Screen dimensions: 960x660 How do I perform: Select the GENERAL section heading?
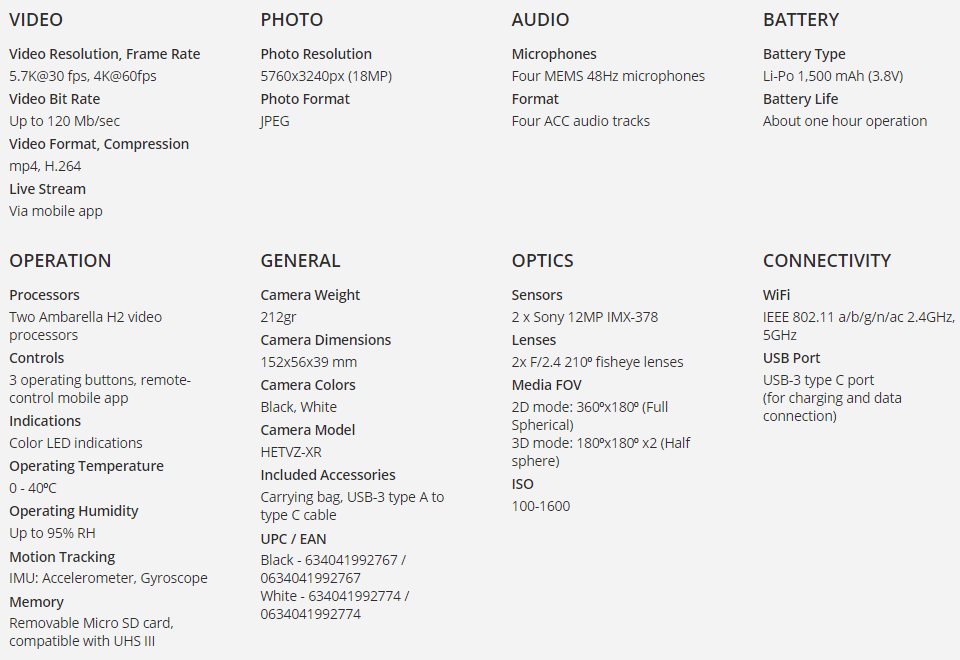click(300, 261)
